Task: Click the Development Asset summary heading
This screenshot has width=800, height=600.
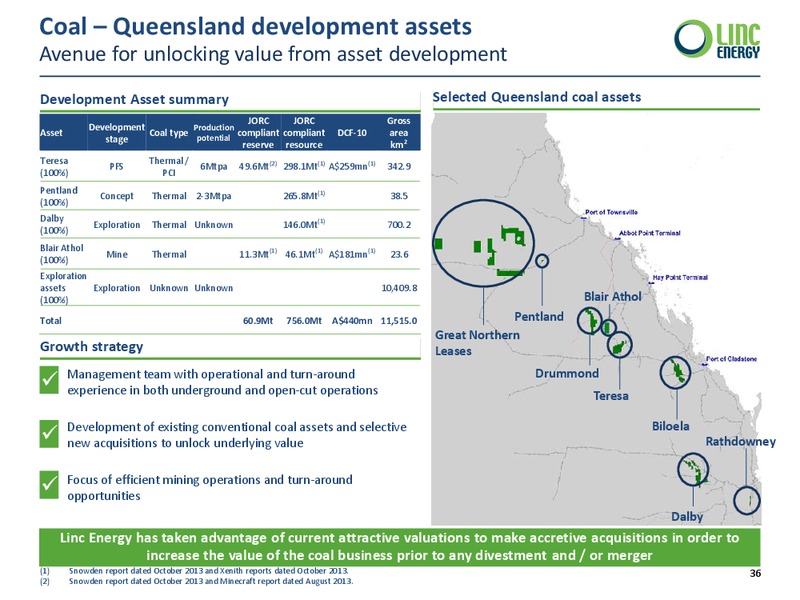Action: click(x=134, y=99)
